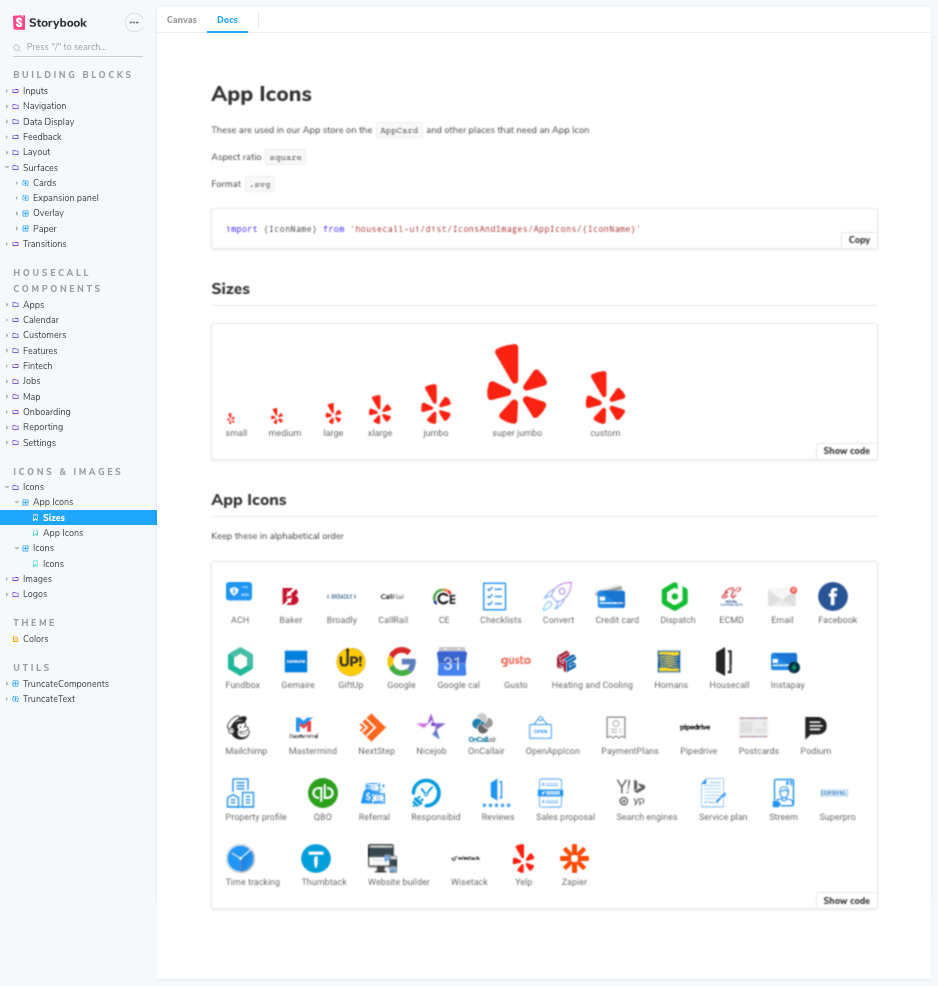Switch to the Canvas tab
The image size is (938, 986).
[x=181, y=19]
